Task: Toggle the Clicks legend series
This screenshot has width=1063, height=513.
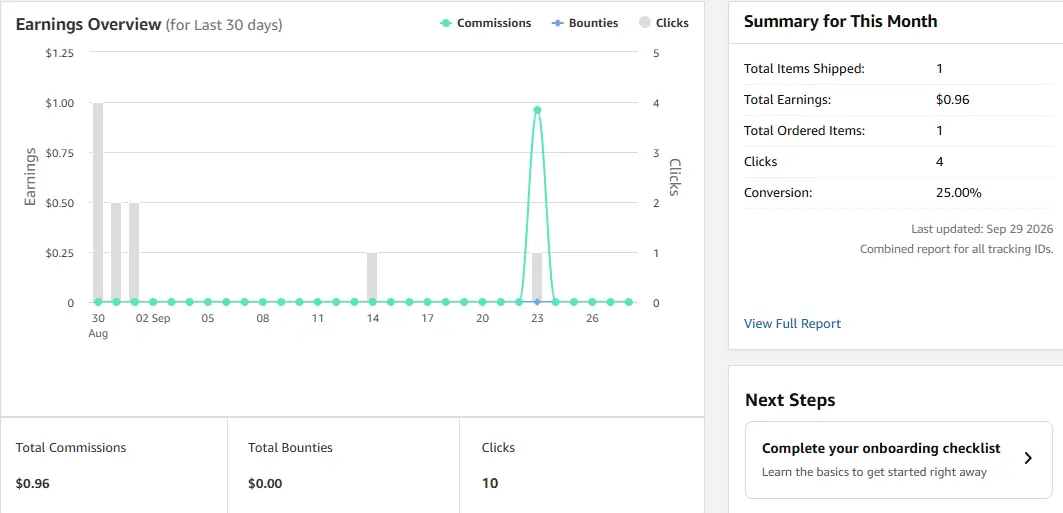Action: point(663,23)
